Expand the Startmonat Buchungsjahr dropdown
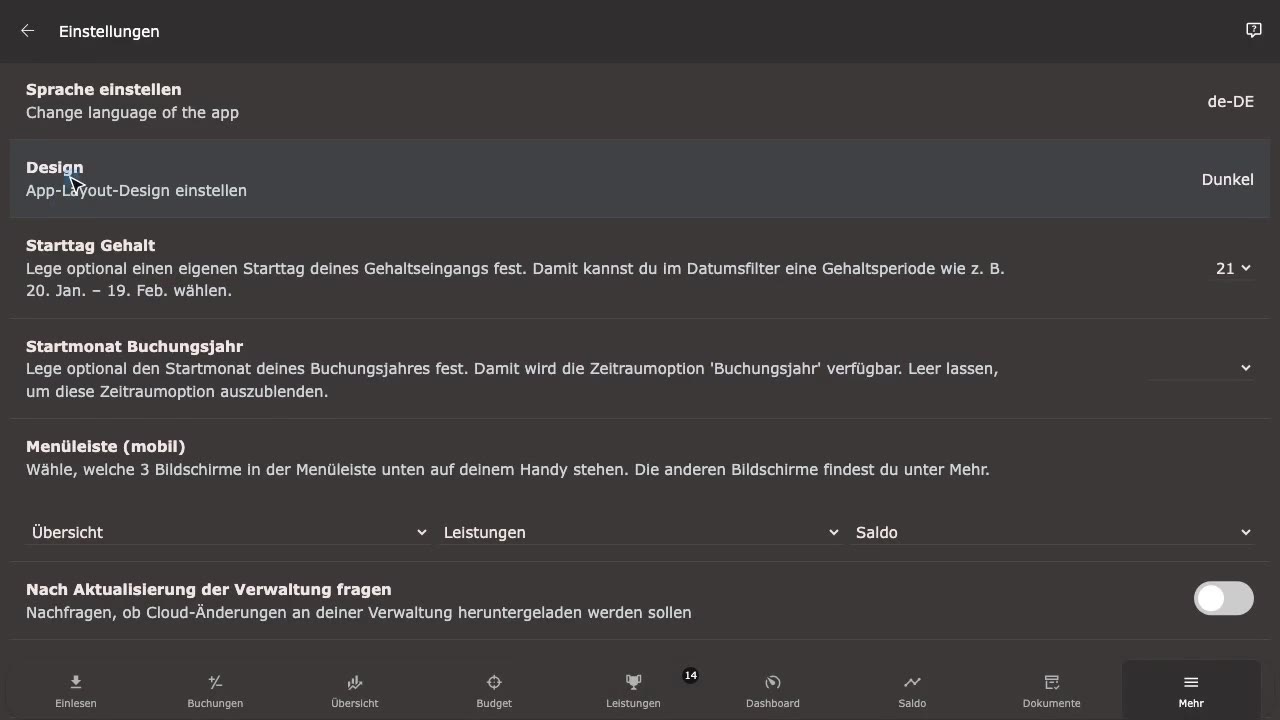The image size is (1280, 720). click(1200, 368)
